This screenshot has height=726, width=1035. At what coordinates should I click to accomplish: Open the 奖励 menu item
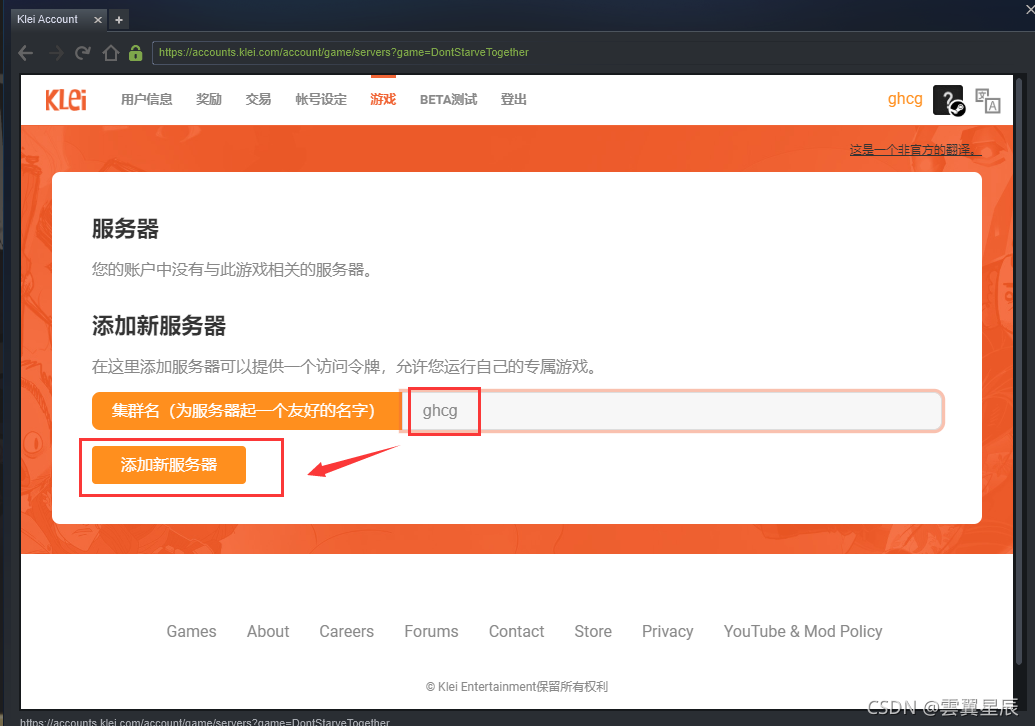point(209,100)
